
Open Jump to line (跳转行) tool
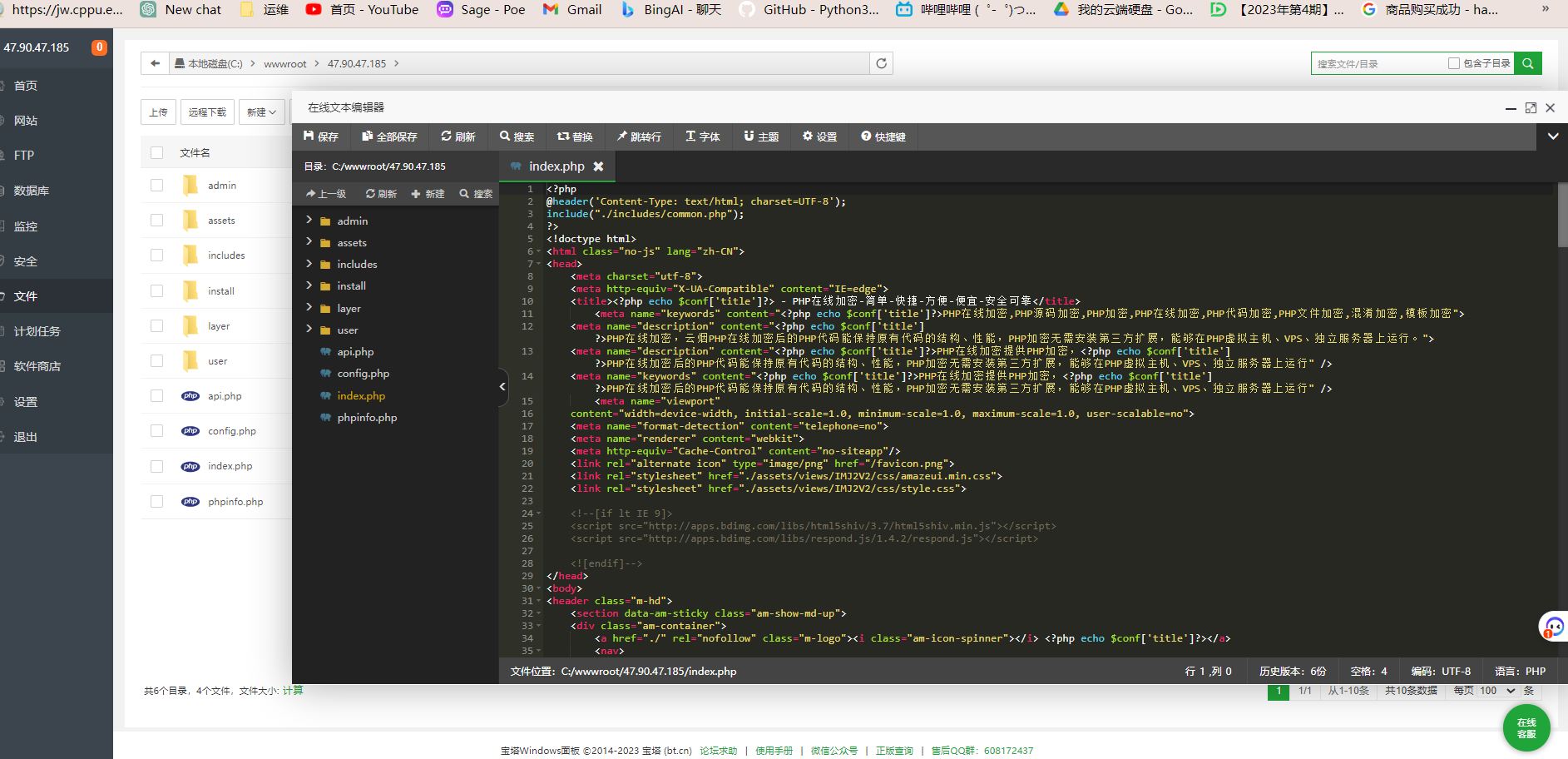point(639,136)
